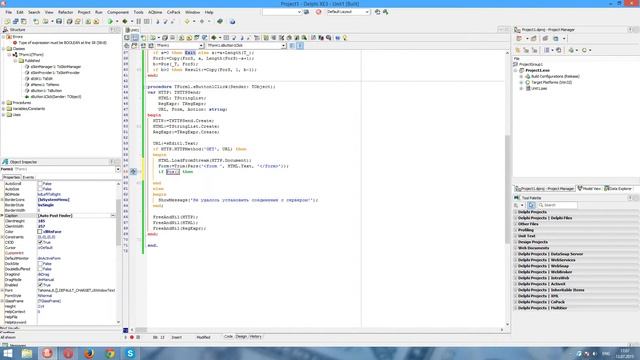Run the project with the green arrow
Screen dimensions: 640x360
[110, 21]
